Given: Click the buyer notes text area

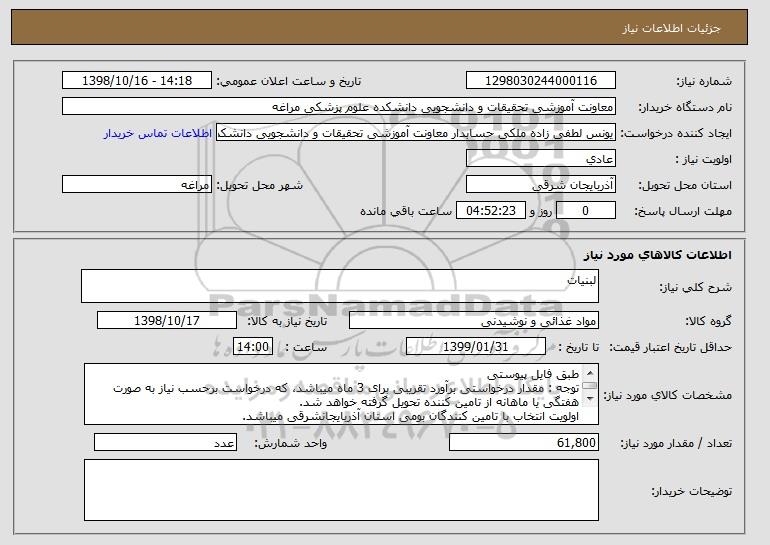Looking at the screenshot, I should click(x=341, y=490).
